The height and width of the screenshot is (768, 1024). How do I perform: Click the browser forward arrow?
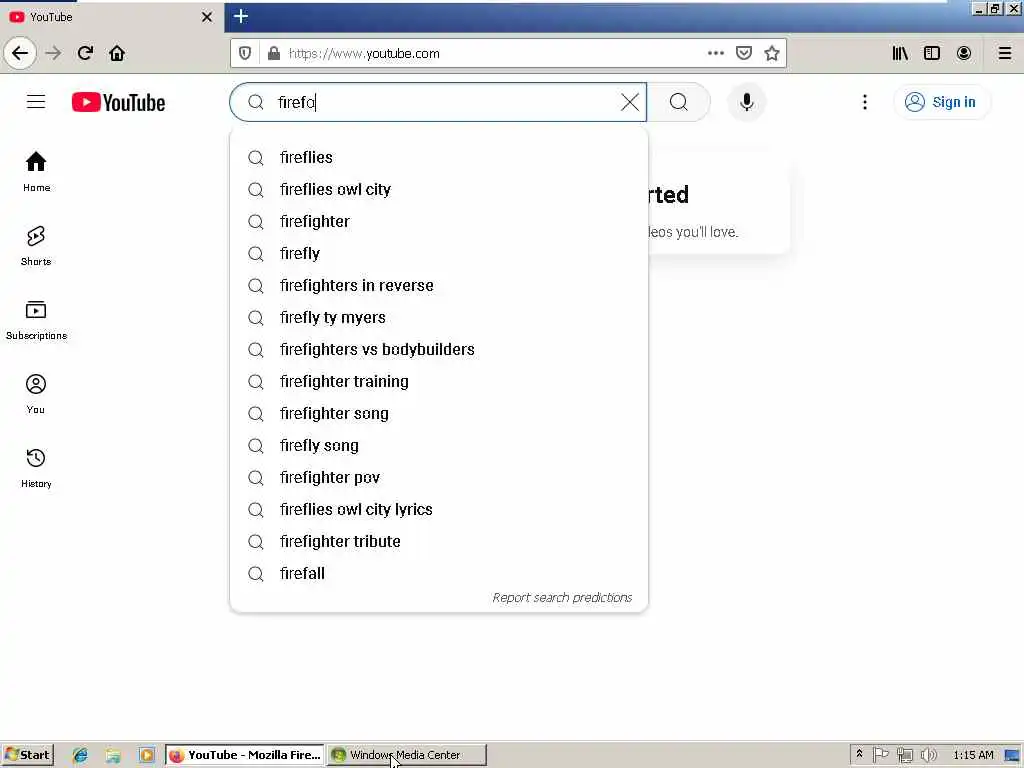pos(53,53)
